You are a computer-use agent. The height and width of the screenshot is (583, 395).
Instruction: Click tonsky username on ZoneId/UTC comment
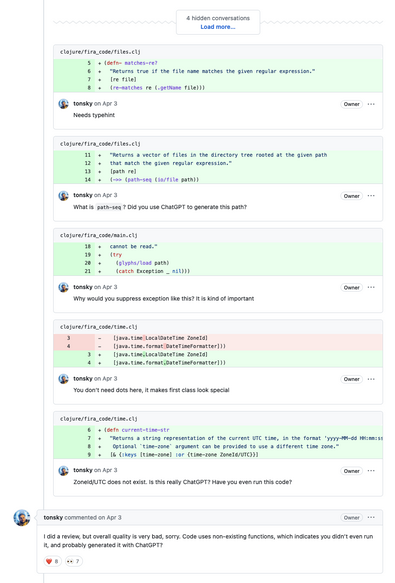click(x=83, y=470)
